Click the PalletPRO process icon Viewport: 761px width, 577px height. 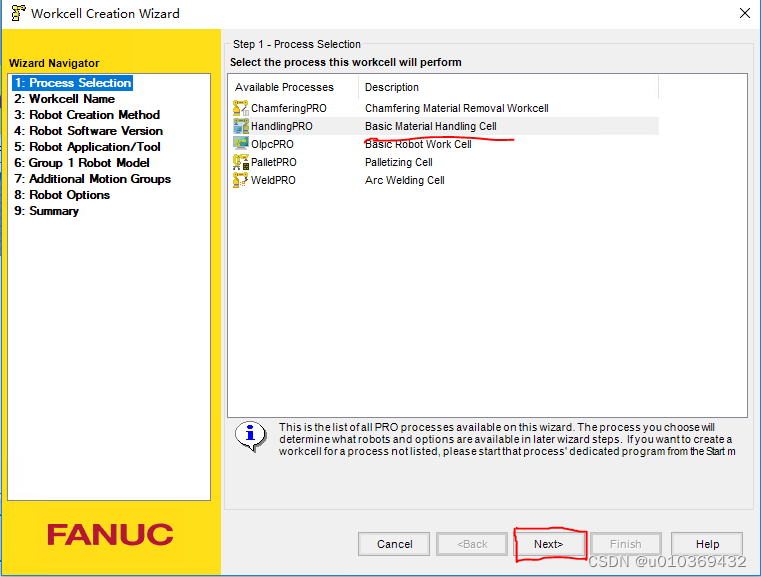click(x=240, y=162)
